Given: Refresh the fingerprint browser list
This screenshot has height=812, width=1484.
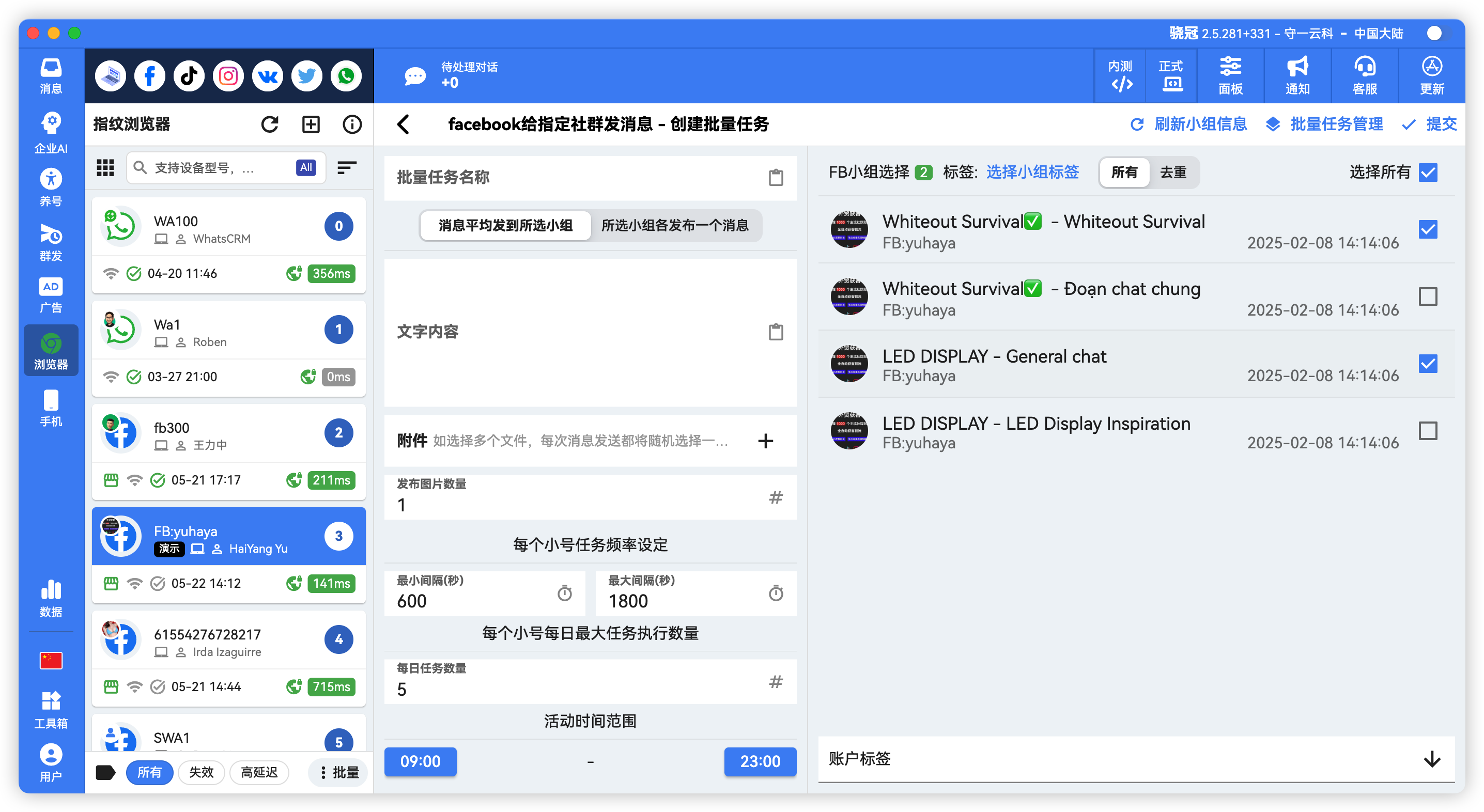Looking at the screenshot, I should point(270,124).
